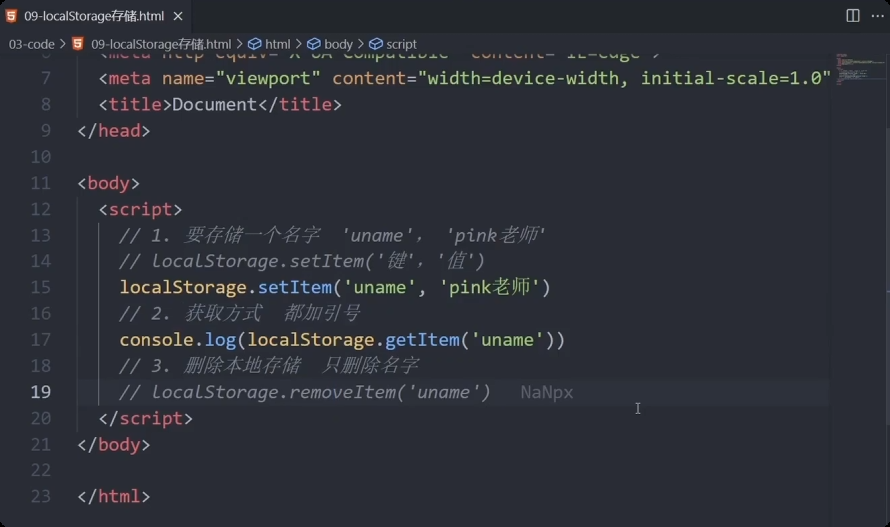This screenshot has width=890, height=527.
Task: Click the console keyword on line 17
Action: [x=157, y=340]
